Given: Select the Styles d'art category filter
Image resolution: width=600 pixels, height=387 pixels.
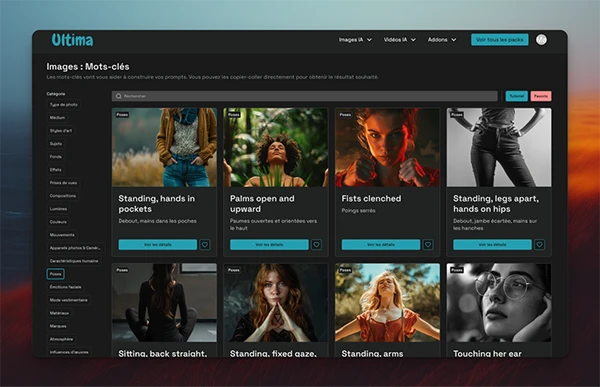Looking at the screenshot, I should pos(60,131).
